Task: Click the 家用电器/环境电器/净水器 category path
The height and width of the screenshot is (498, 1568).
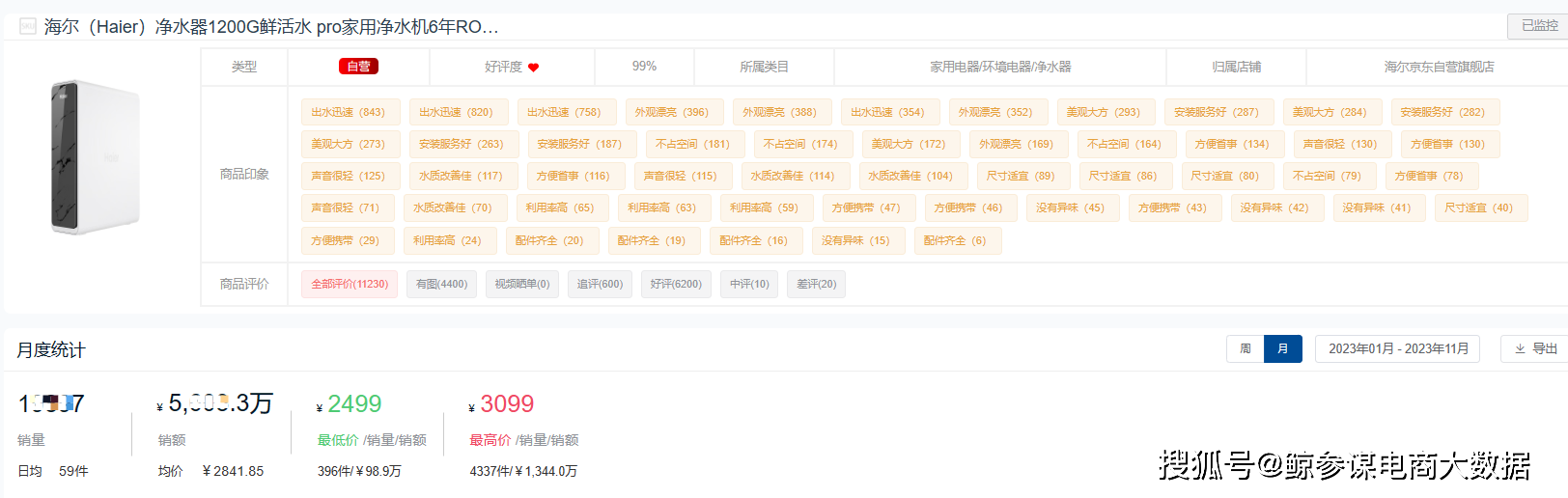Action: click(1000, 67)
